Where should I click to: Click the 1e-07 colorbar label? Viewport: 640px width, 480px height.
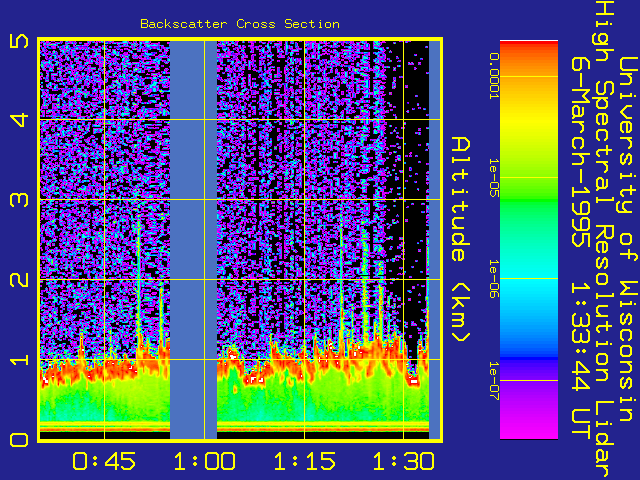click(494, 380)
